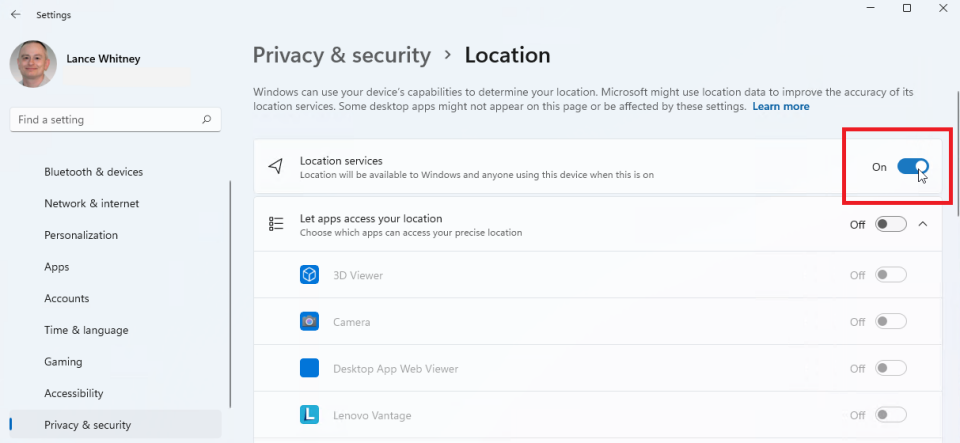
Task: Click the Desktop App Web Viewer icon
Action: tap(309, 368)
